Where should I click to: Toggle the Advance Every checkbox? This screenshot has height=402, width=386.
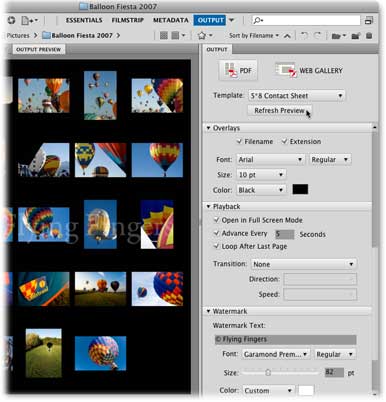click(217, 233)
